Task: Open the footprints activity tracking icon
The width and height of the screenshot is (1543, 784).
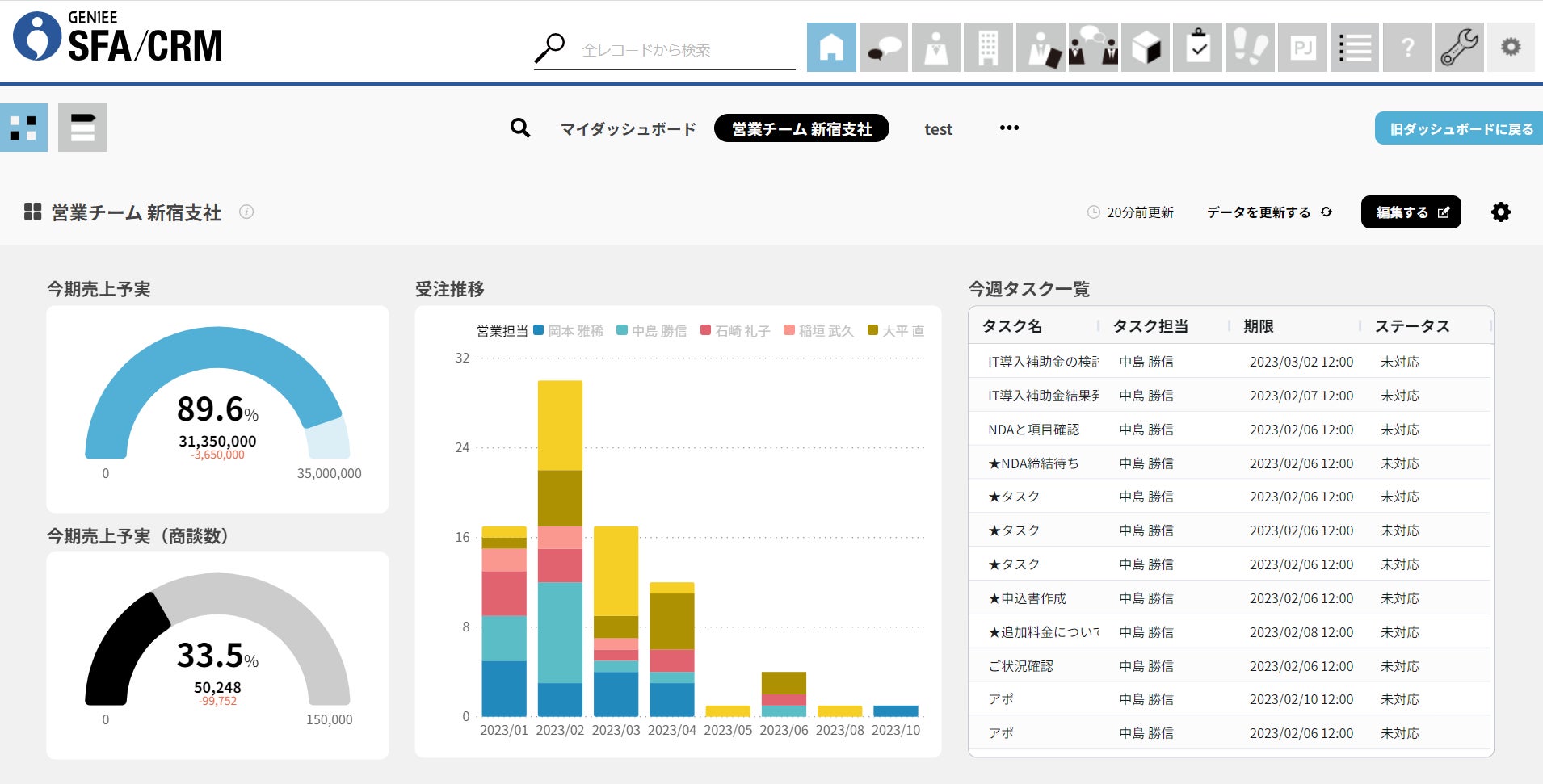Action: click(x=1249, y=48)
